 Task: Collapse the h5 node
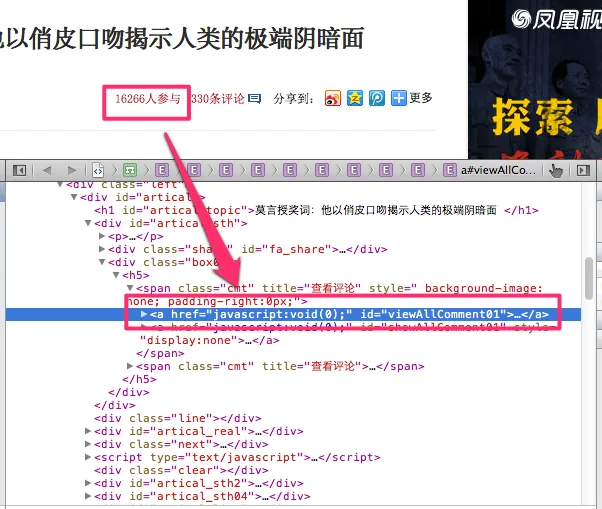116,275
